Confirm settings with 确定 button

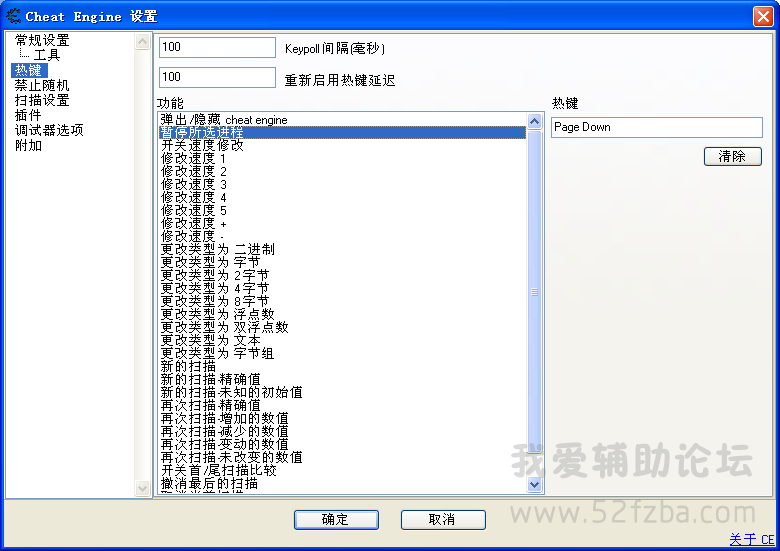click(336, 520)
